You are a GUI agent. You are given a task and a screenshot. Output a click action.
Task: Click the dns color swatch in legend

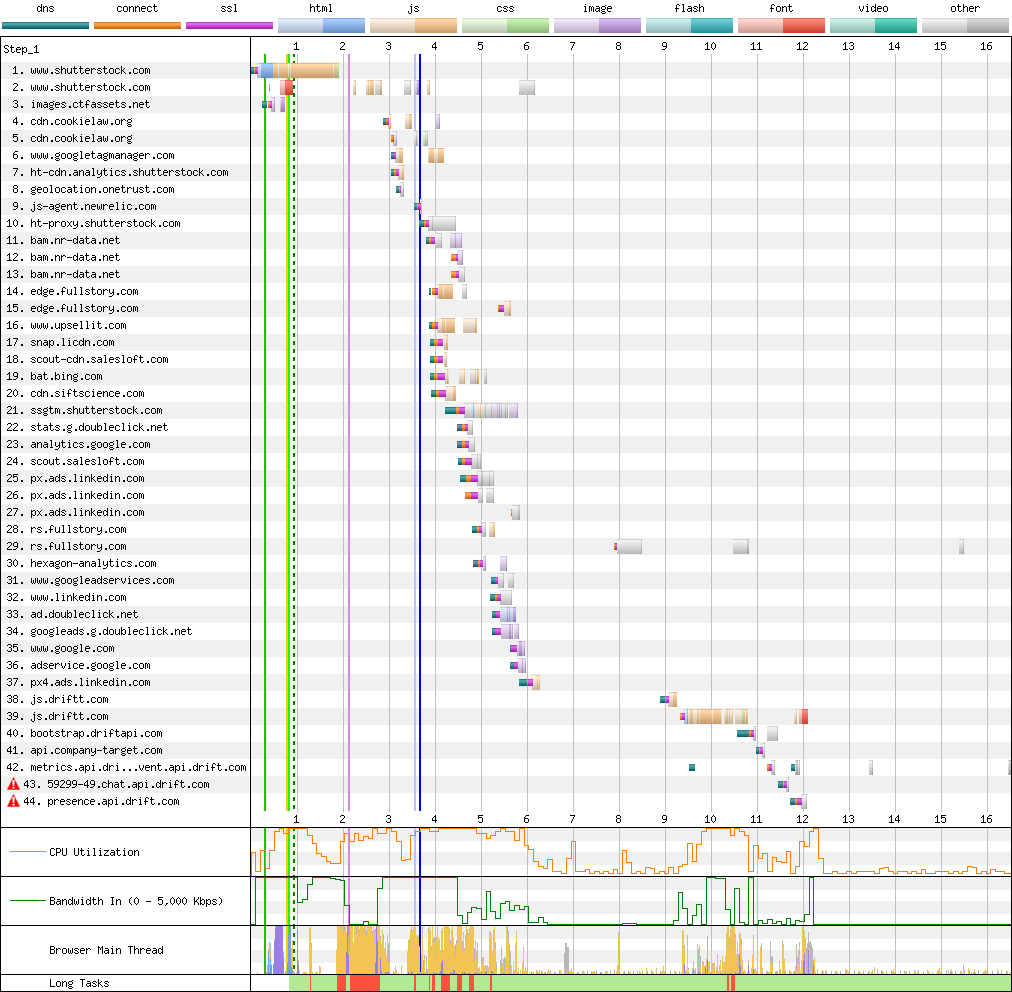46,25
